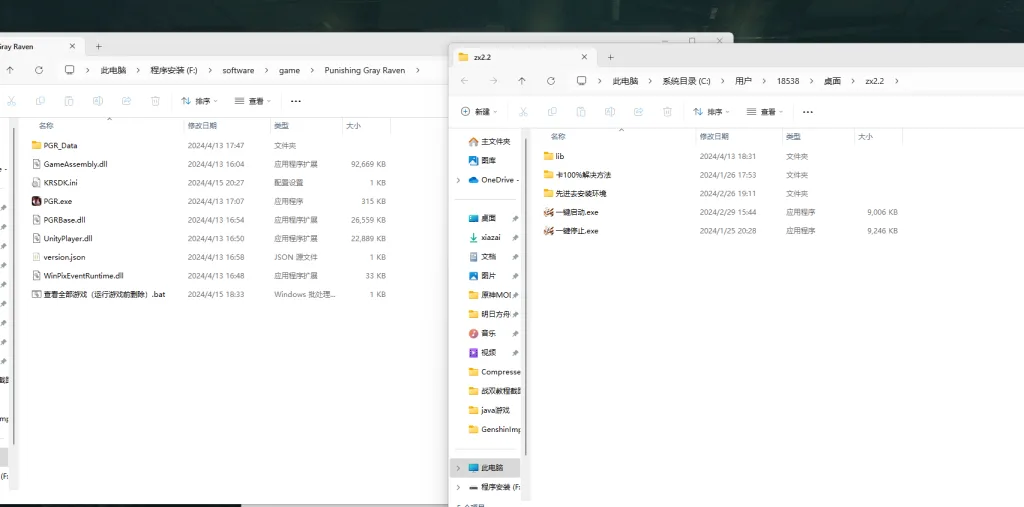Screen dimensions: 1024x507
Task: Click Delete icon in Punishing Gray Raven window
Action: coord(155,101)
